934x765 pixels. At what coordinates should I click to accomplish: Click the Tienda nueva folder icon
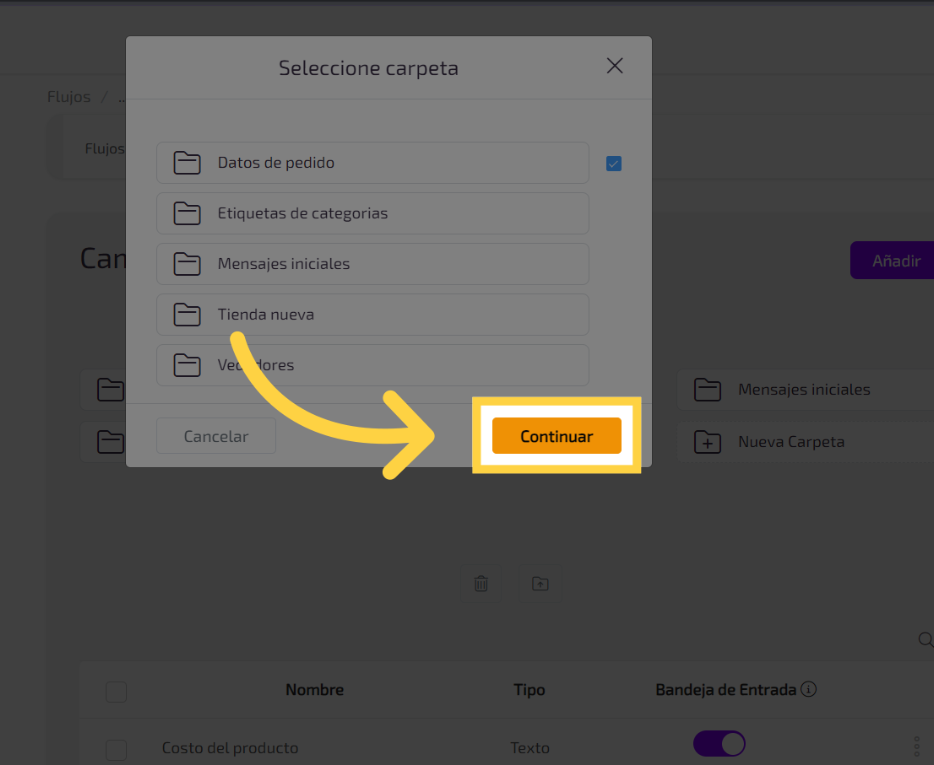pyautogui.click(x=187, y=314)
